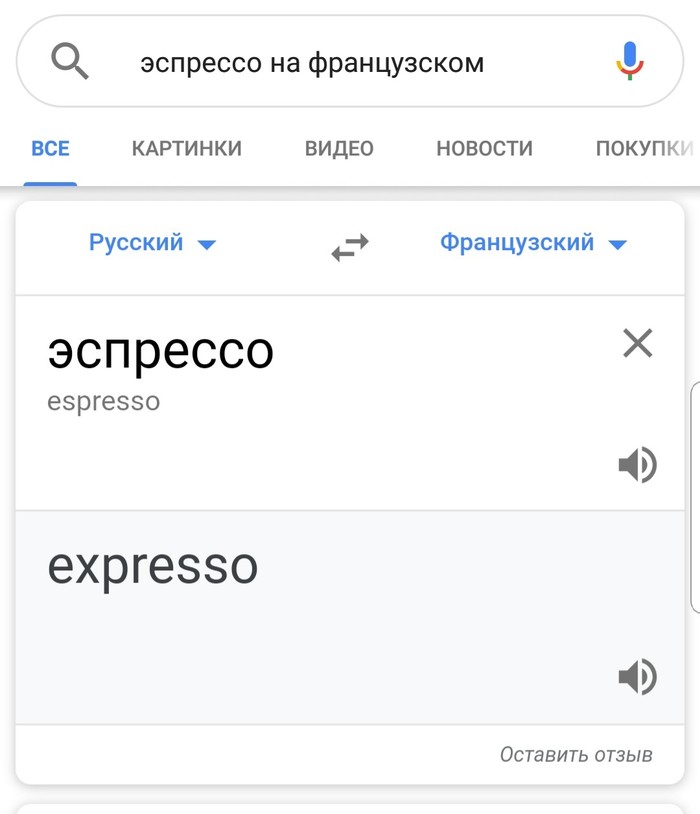Open the Покупки tab
This screenshot has width=700, height=814.
tap(644, 149)
